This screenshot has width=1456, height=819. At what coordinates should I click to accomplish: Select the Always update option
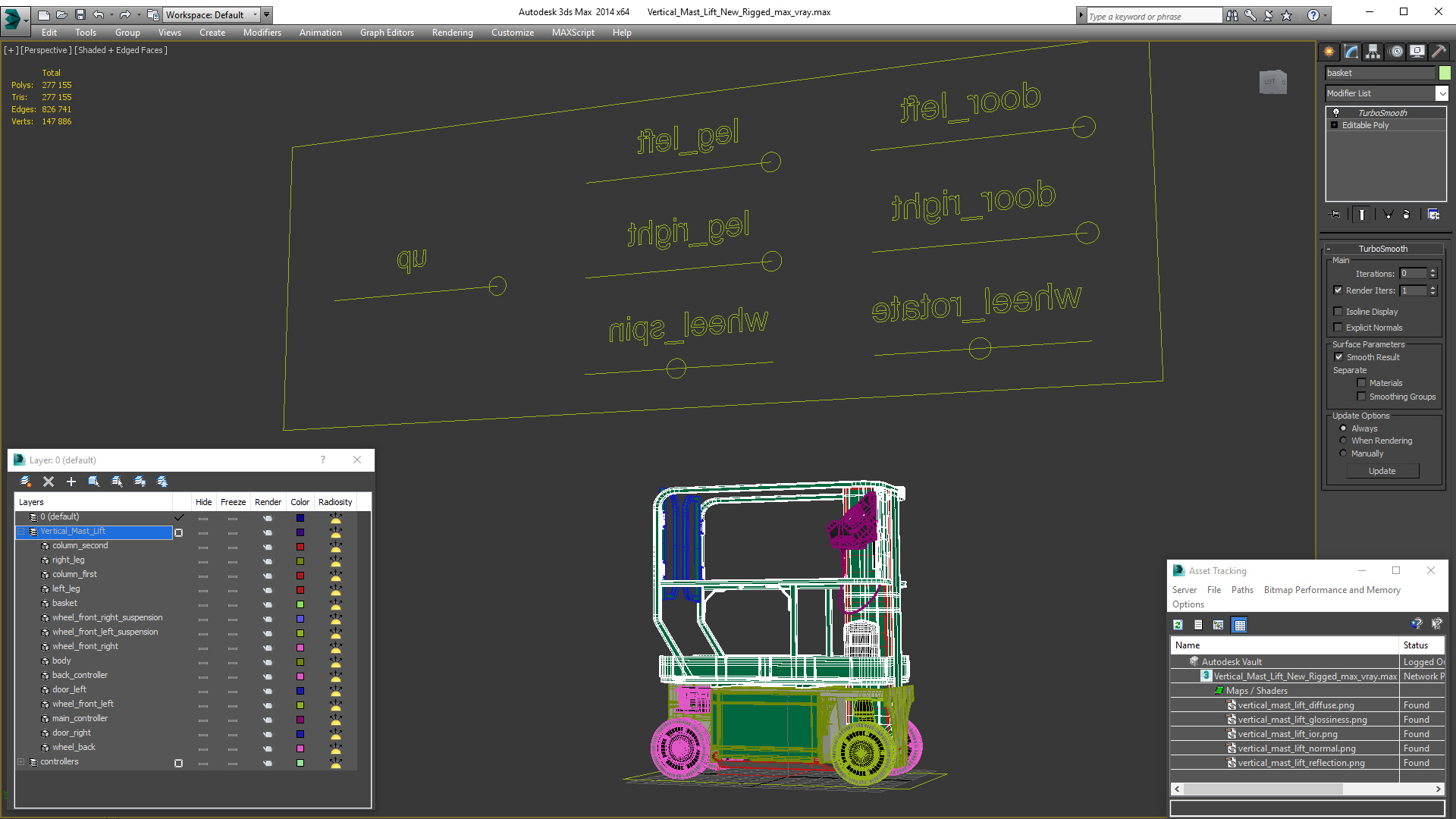pos(1344,428)
